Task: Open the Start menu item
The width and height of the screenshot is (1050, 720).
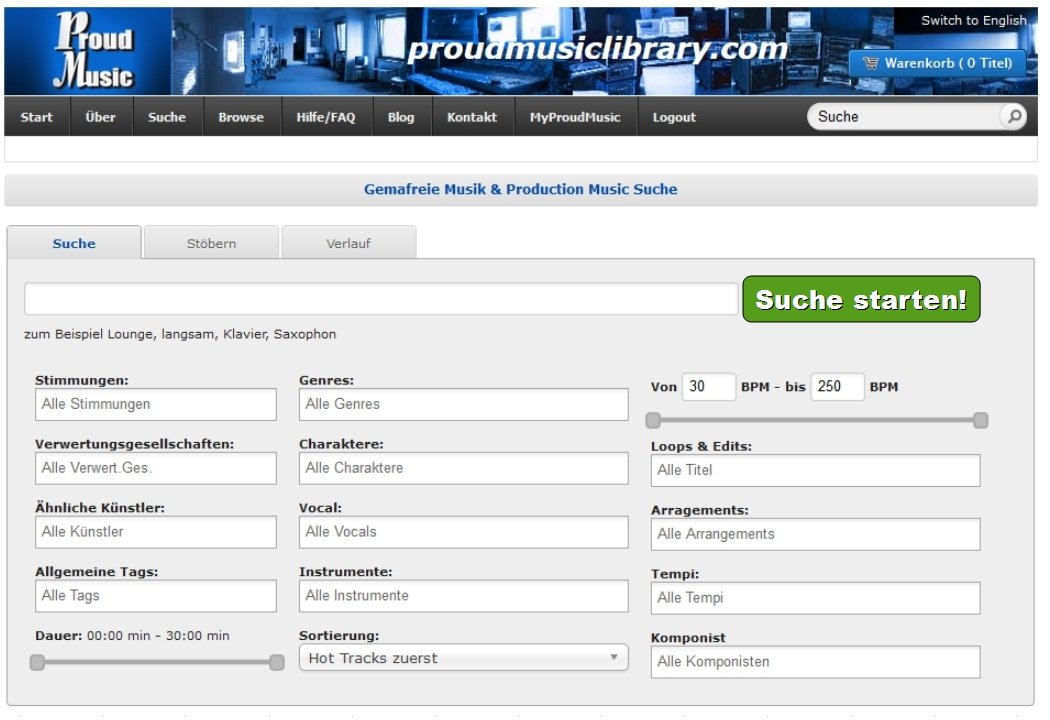Action: pyautogui.click(x=36, y=117)
